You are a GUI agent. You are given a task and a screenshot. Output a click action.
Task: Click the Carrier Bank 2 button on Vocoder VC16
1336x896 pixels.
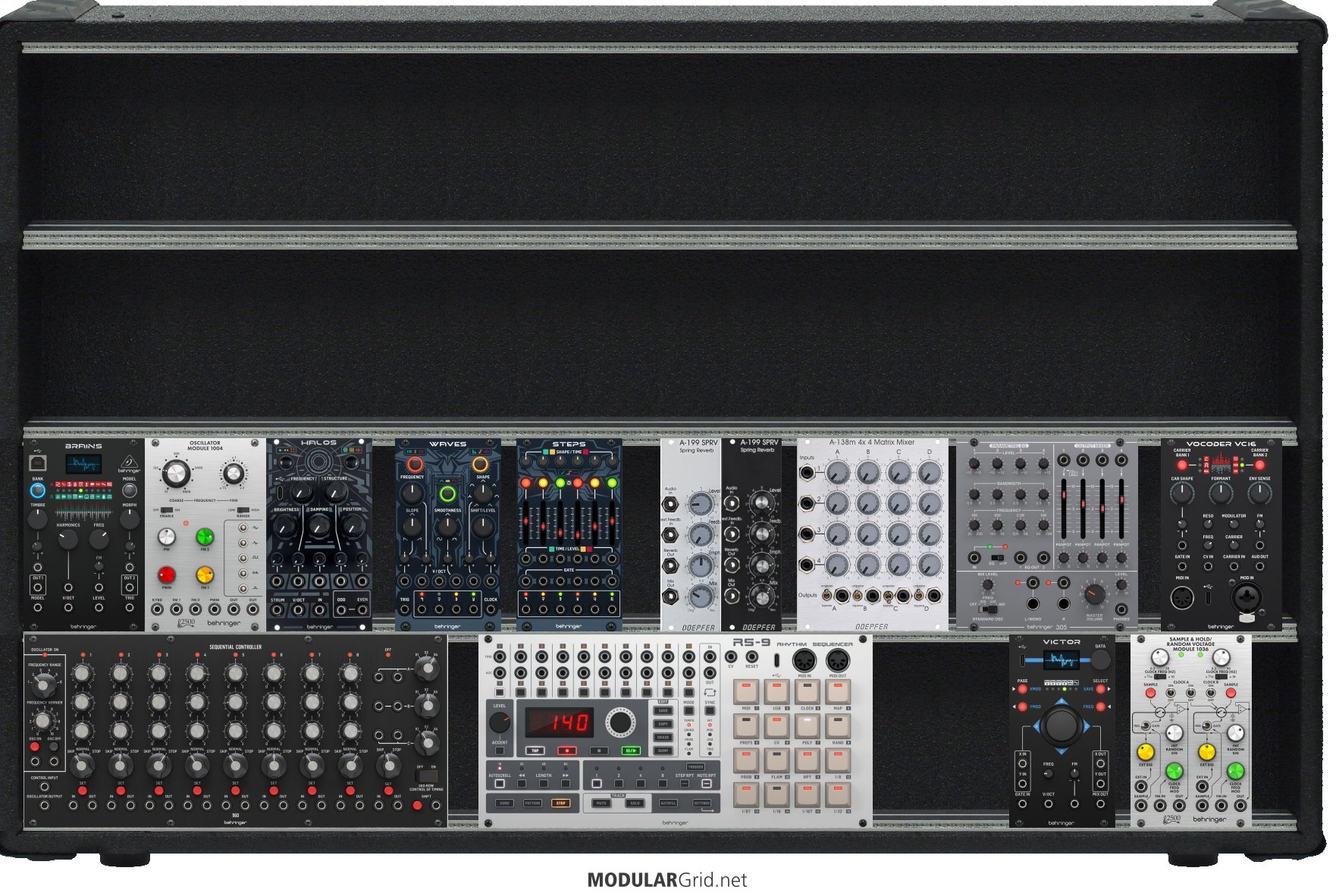pos(1259,464)
